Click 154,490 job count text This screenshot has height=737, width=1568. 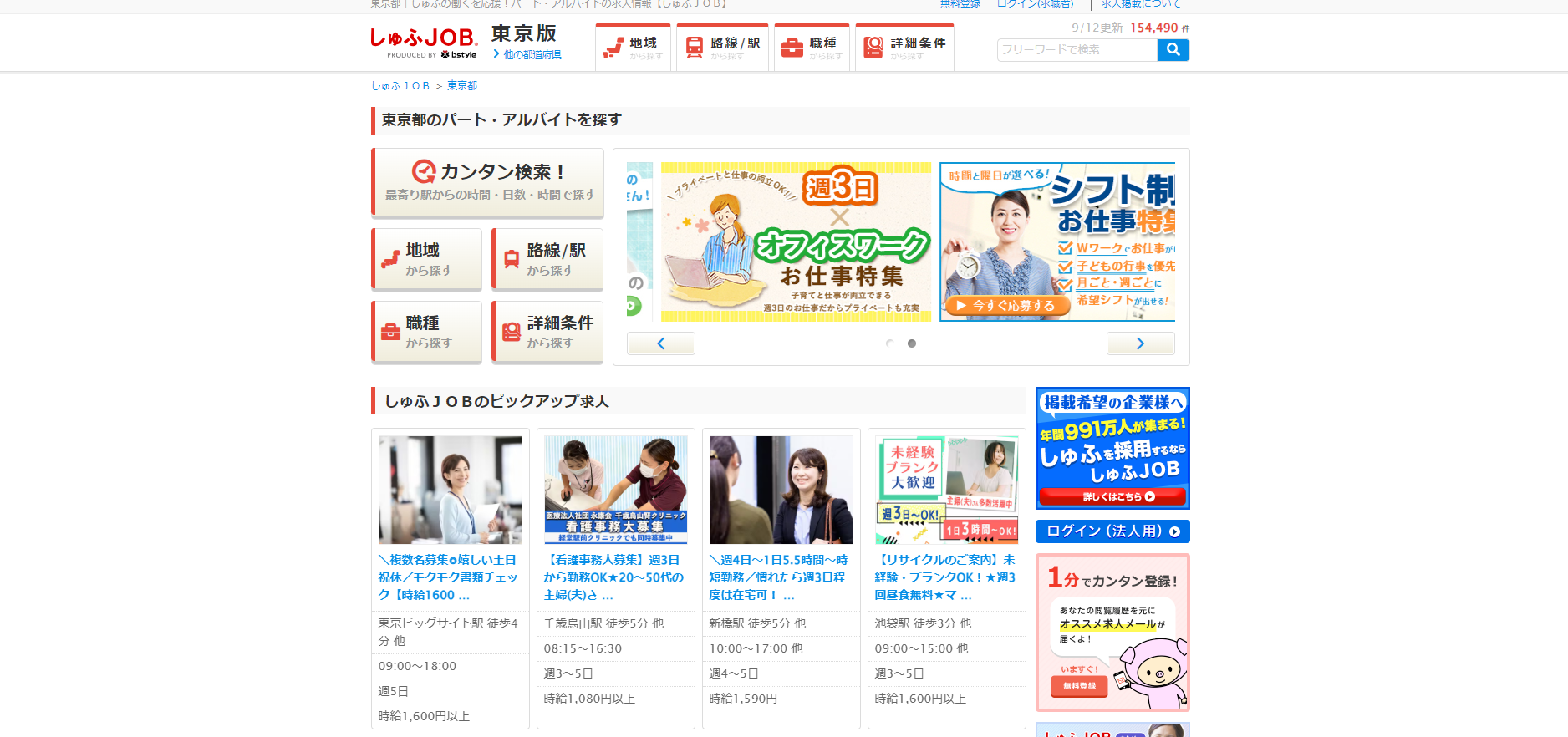click(x=1153, y=28)
